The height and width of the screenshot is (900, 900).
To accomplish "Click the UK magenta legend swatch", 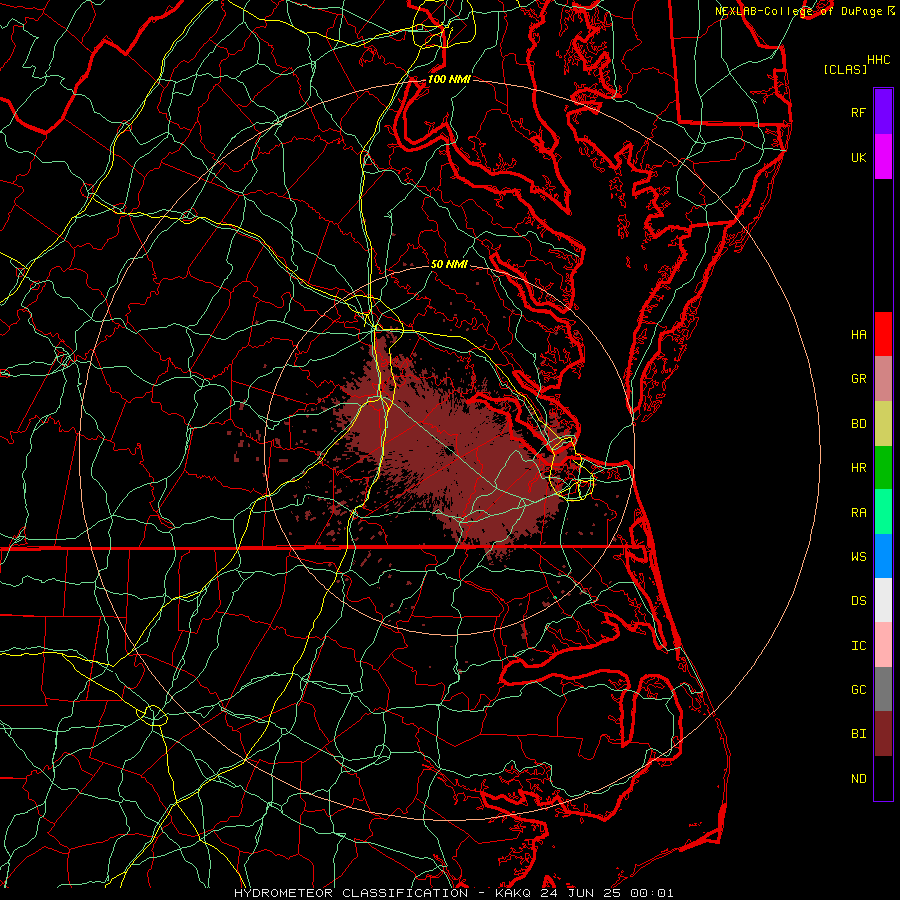I will pos(883,157).
